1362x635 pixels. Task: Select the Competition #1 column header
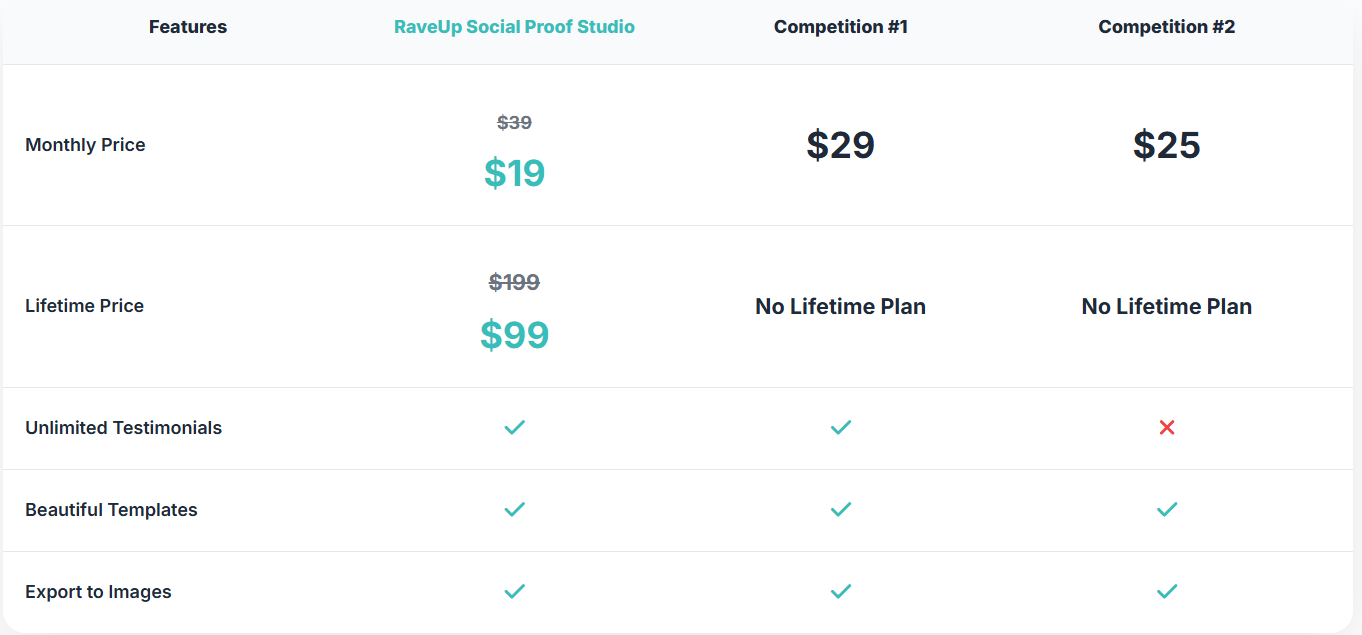pos(841,27)
